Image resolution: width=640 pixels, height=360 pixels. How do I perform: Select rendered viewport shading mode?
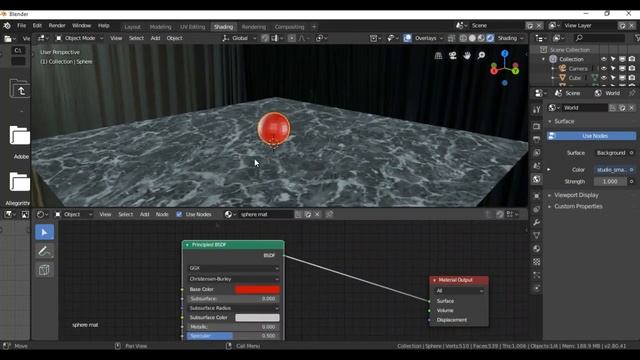tap(490, 38)
